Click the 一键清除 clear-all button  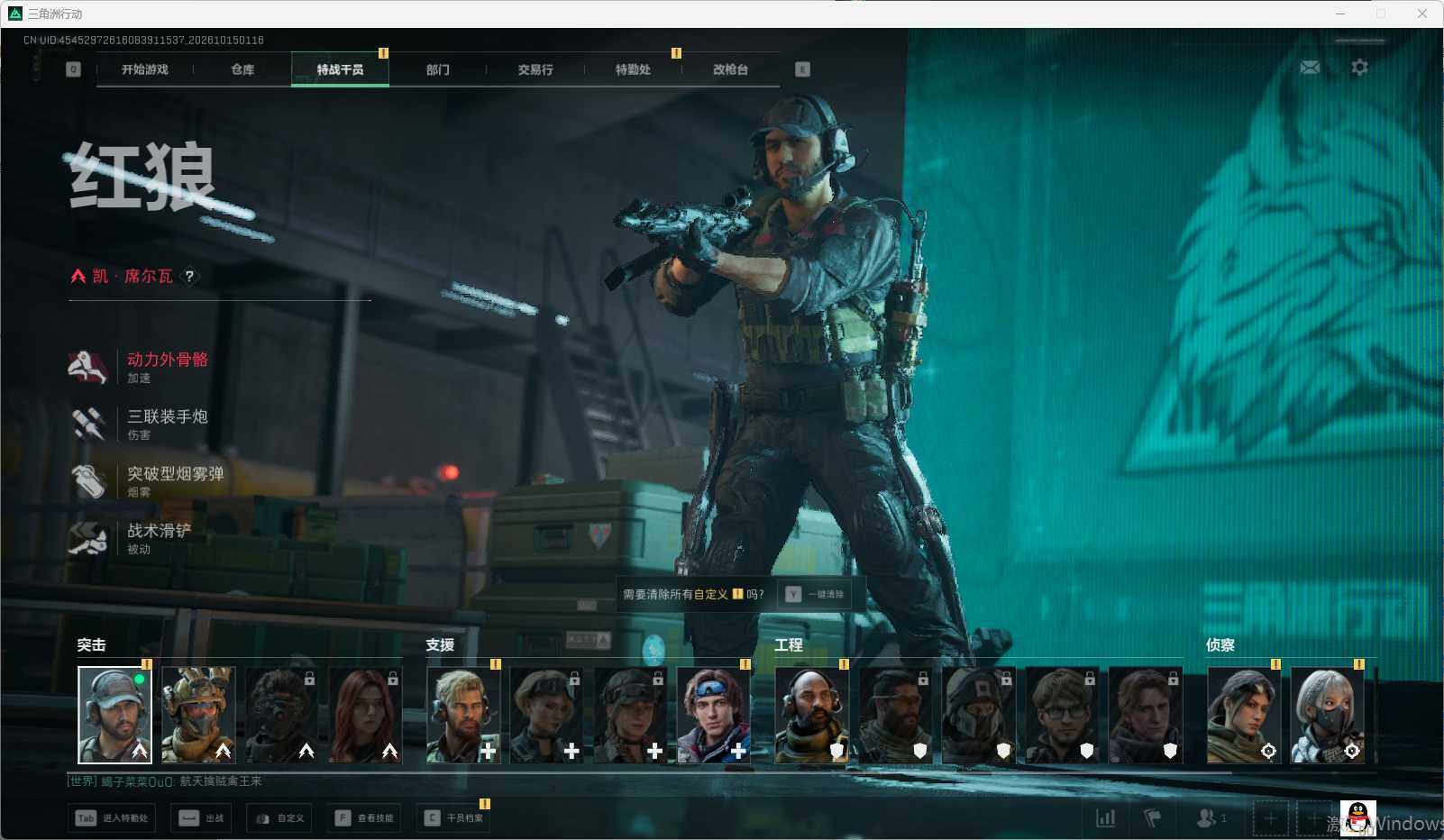coord(816,594)
